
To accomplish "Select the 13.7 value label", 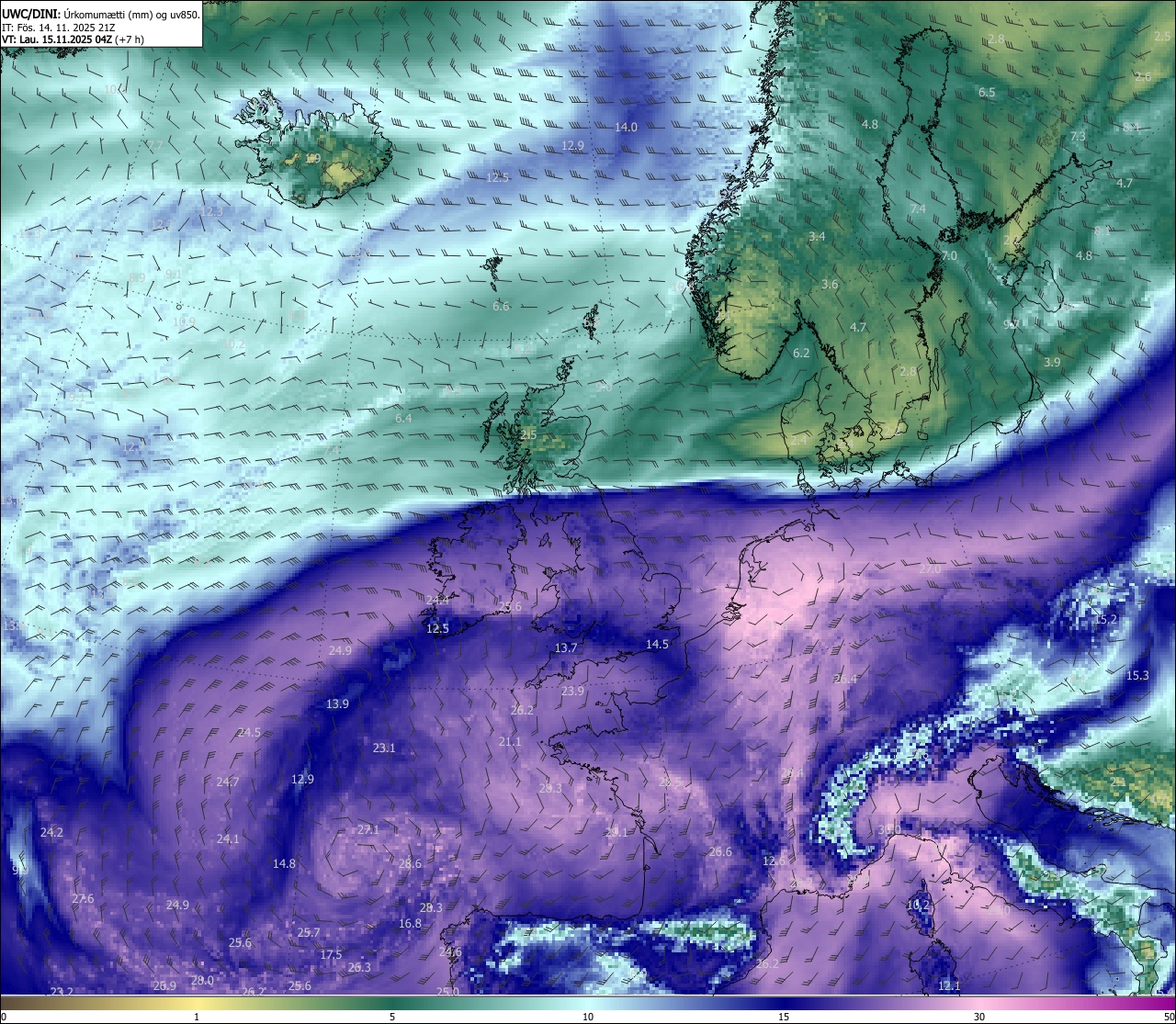I will coord(566,648).
